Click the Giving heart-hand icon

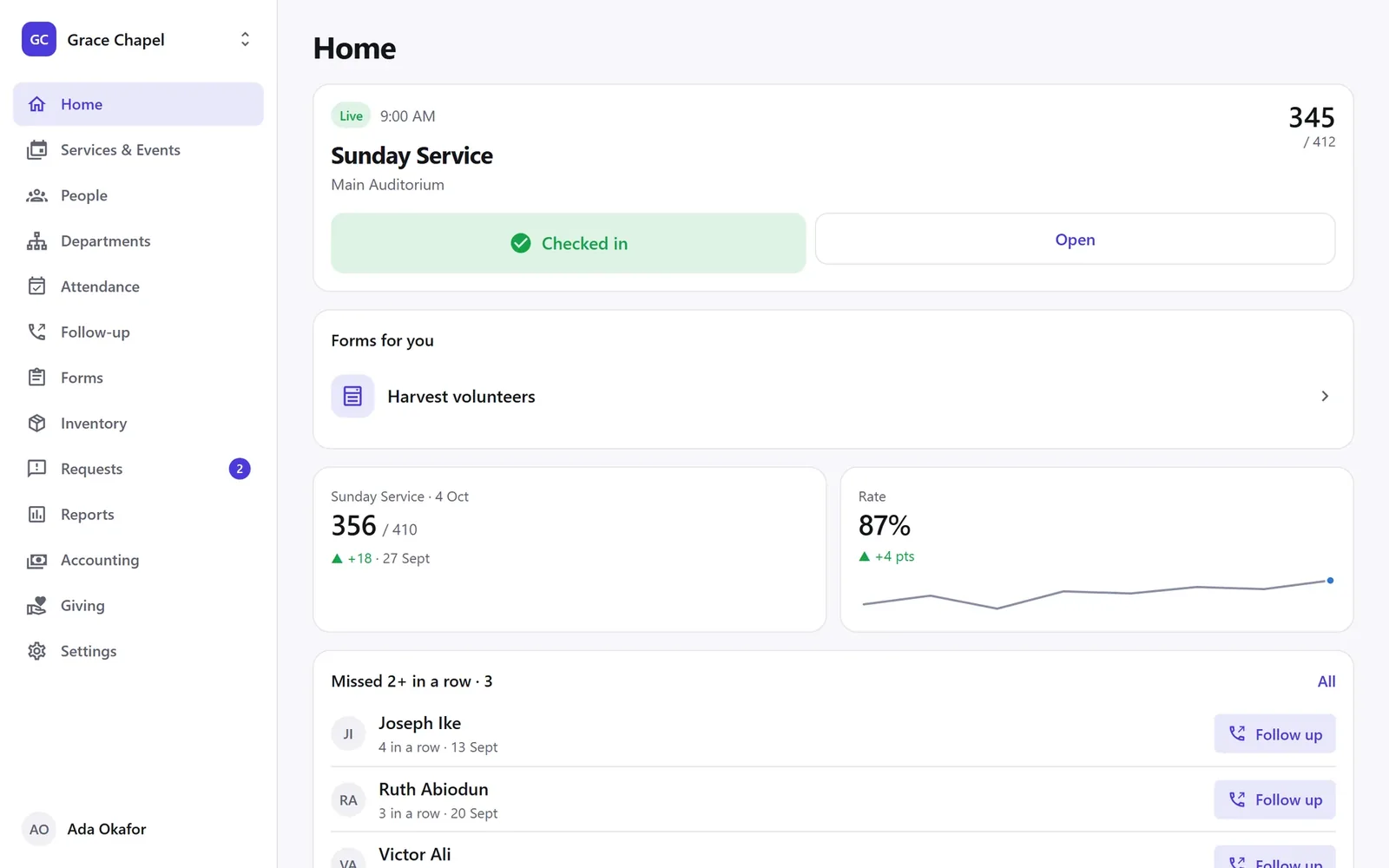click(x=36, y=606)
